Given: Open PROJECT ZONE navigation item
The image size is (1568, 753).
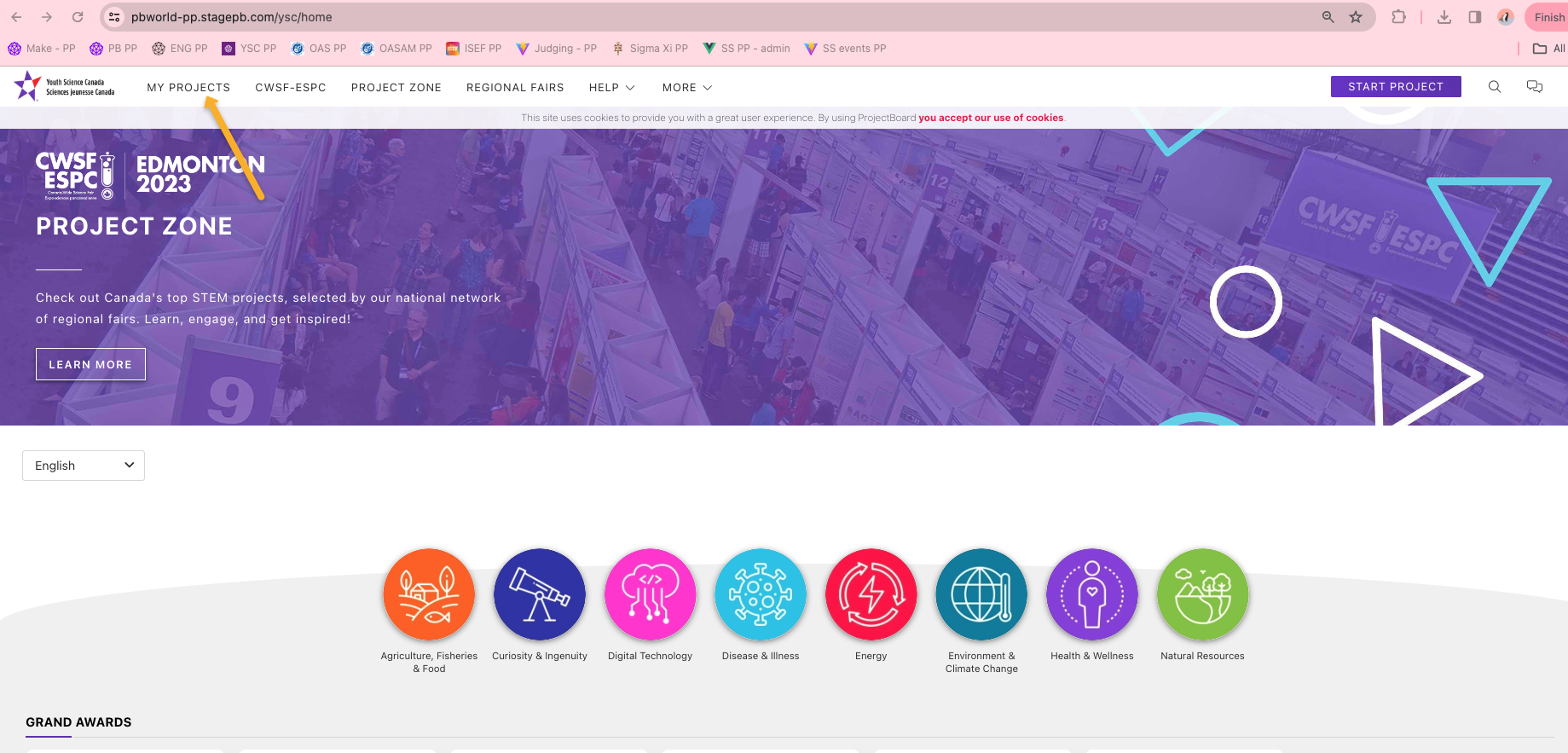Looking at the screenshot, I should (x=396, y=88).
